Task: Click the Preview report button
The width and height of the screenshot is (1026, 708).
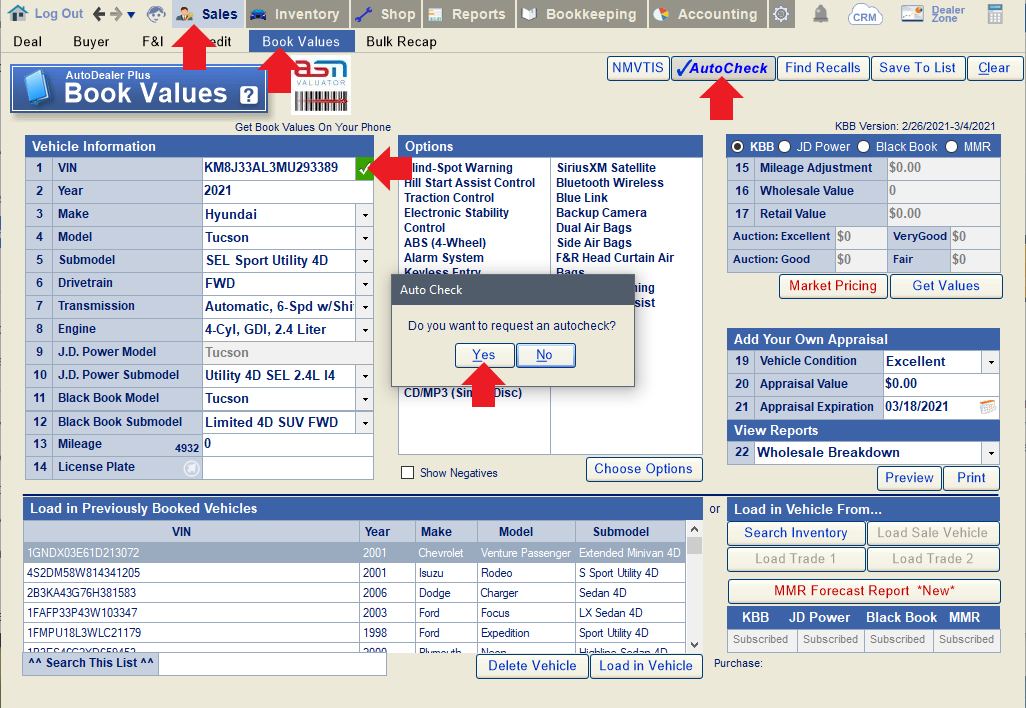Action: (909, 478)
